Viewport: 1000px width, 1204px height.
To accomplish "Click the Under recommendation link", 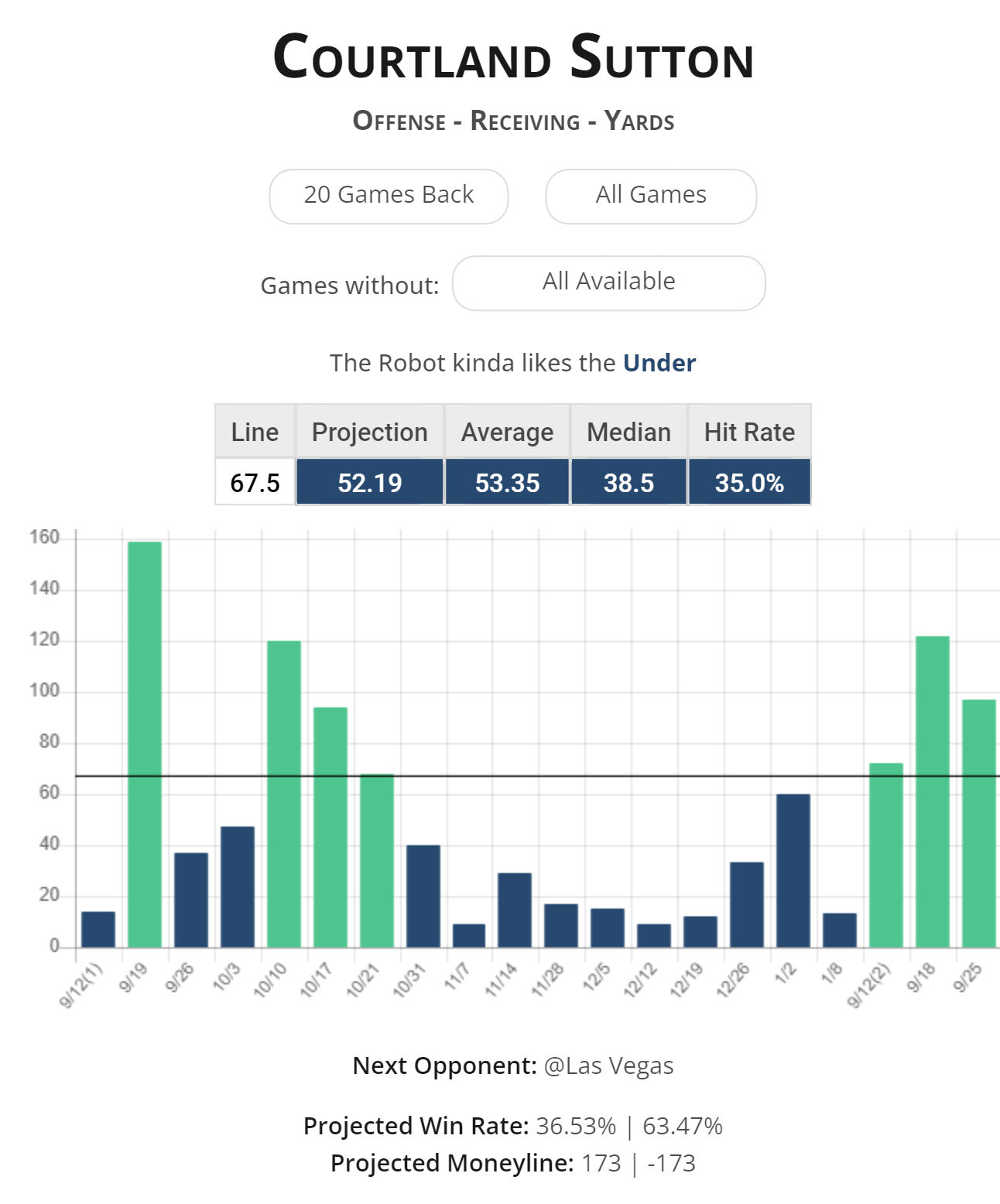I will click(659, 363).
